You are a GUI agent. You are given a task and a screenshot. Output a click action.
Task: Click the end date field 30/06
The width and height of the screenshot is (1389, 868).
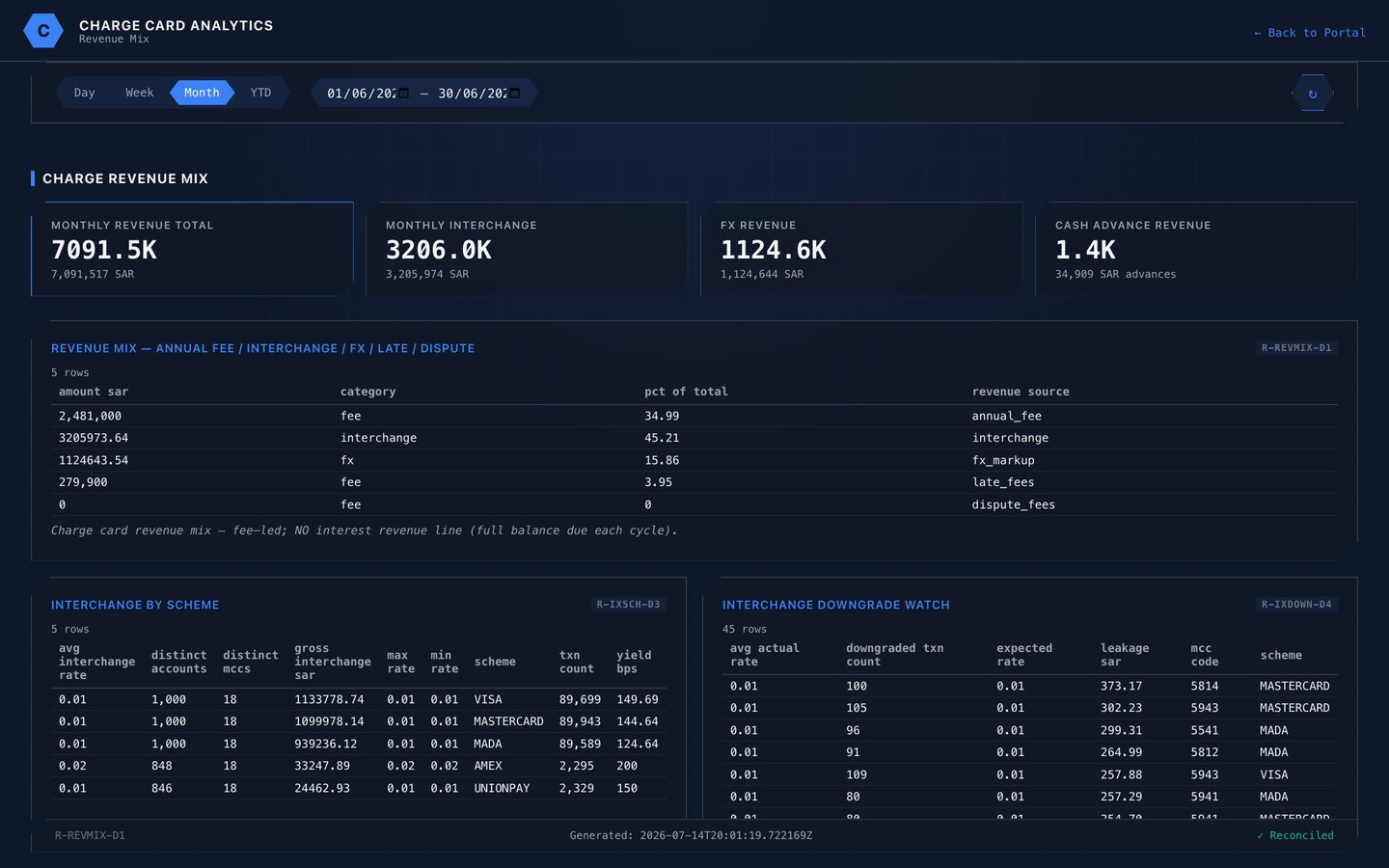click(479, 94)
